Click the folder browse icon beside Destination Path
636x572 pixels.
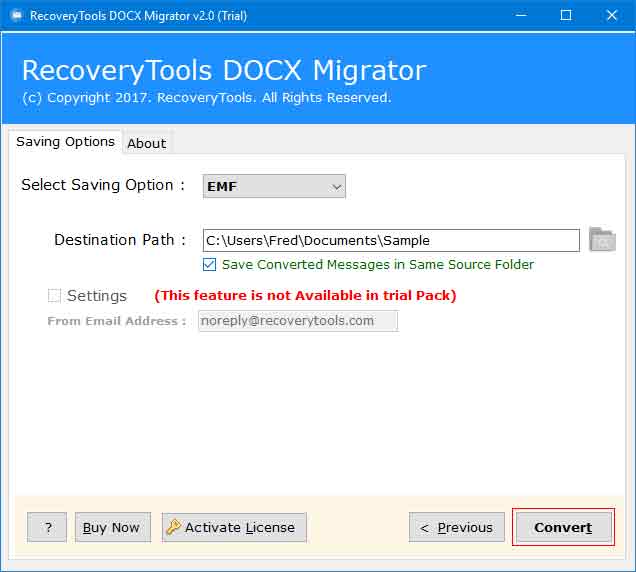(x=602, y=239)
